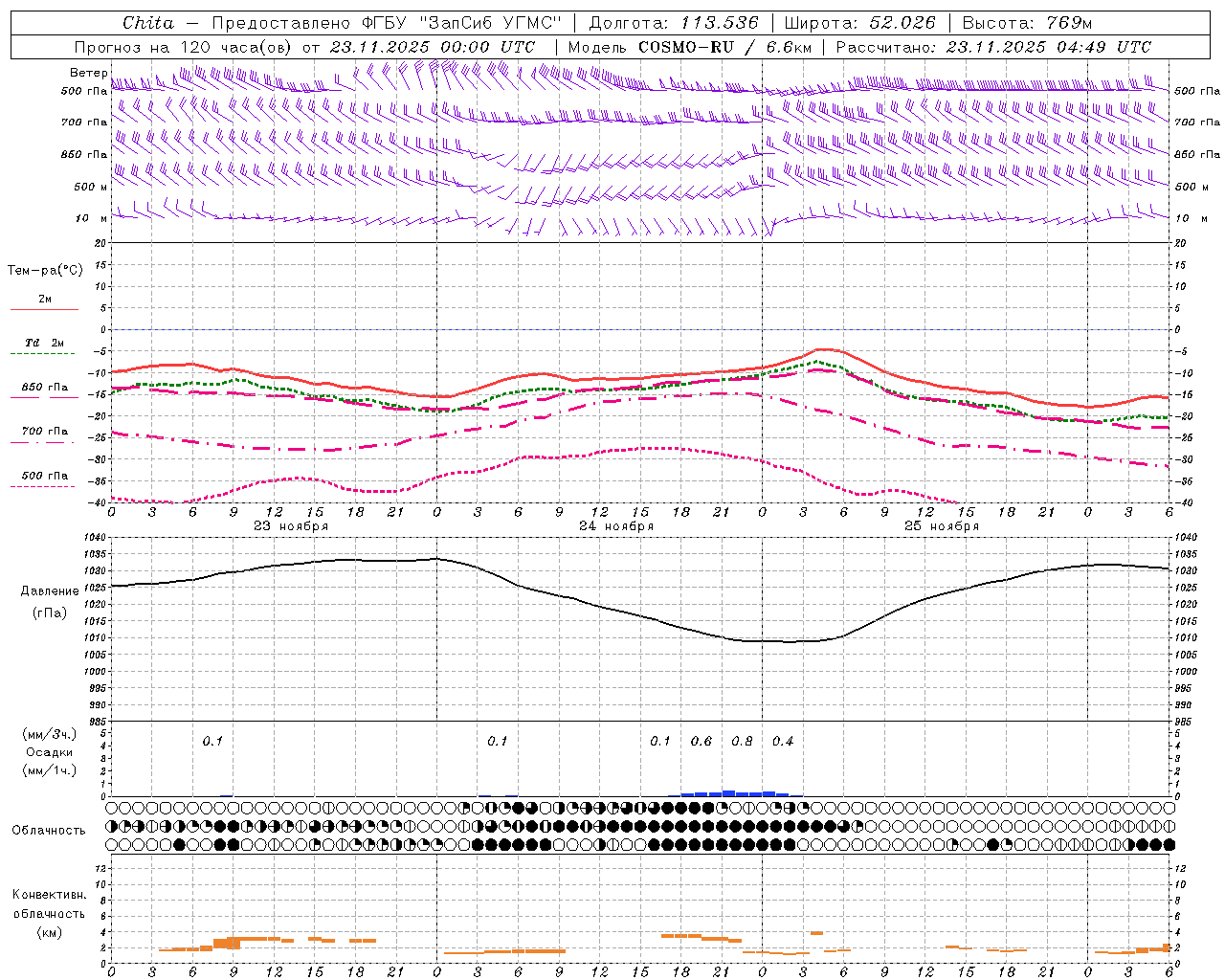The width and height of the screenshot is (1225, 980).
Task: Click the "Широта: 52.026" latitude value
Action: tap(860, 23)
